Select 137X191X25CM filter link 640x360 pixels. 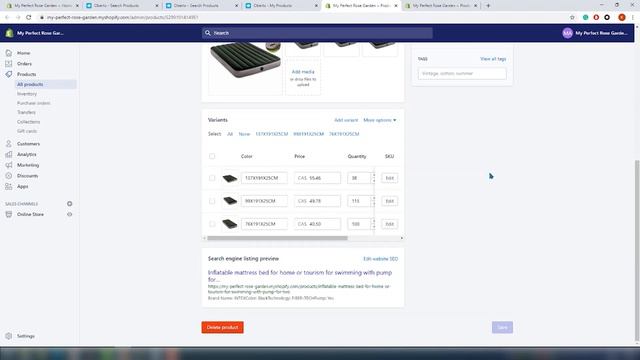tap(271, 134)
